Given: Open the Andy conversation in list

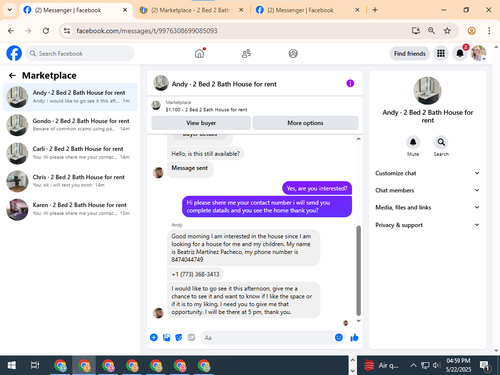Looking at the screenshot, I should point(70,97).
